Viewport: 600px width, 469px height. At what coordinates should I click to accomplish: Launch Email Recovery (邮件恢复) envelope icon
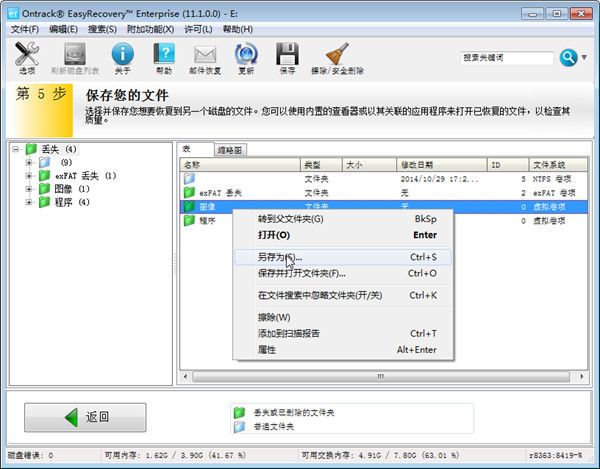(x=205, y=55)
